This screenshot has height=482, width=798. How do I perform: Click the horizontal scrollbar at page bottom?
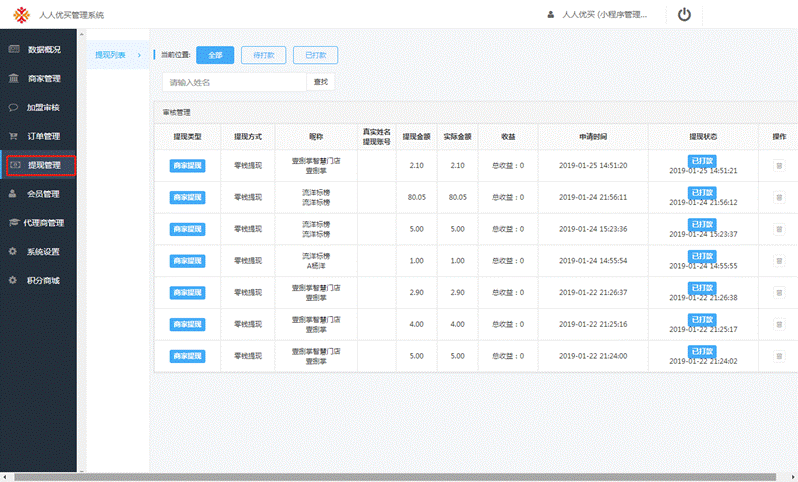click(x=395, y=477)
